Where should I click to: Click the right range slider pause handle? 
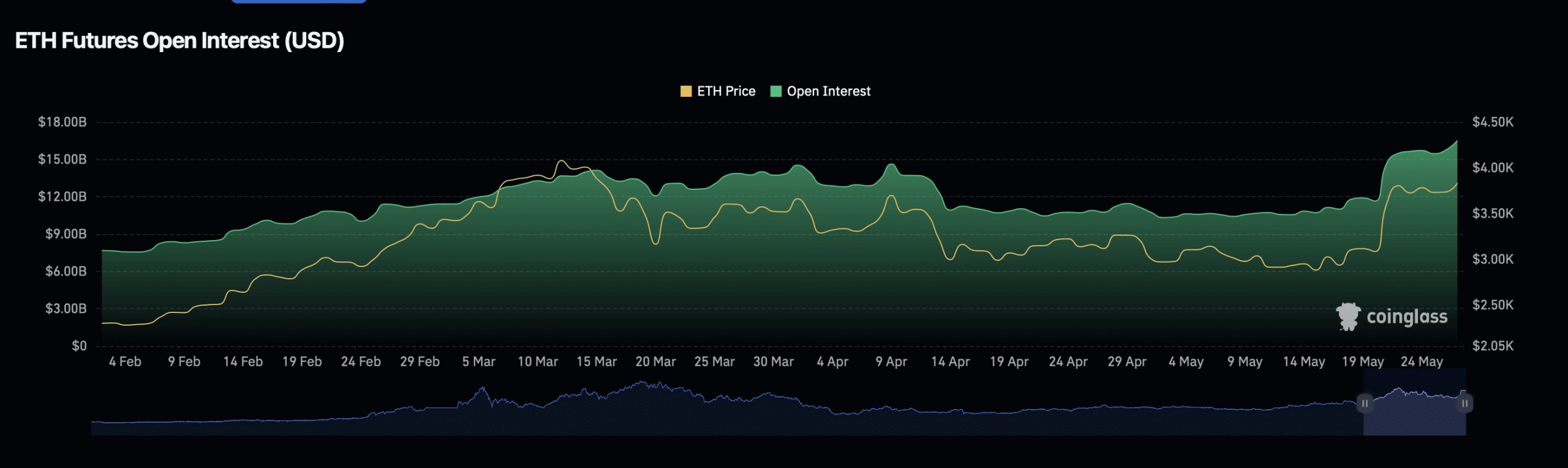tap(1464, 404)
